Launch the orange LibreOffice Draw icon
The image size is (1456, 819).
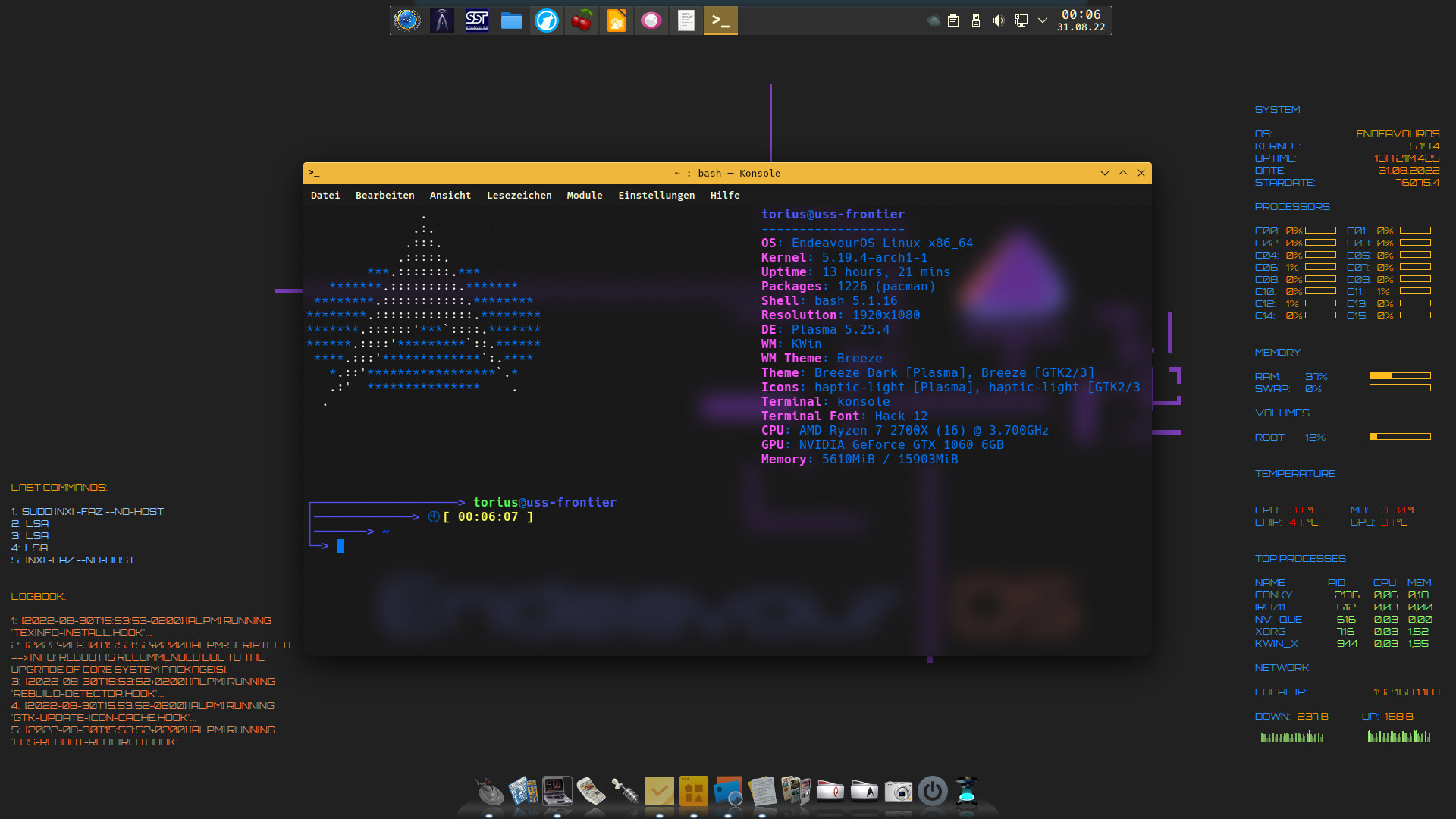pos(617,20)
